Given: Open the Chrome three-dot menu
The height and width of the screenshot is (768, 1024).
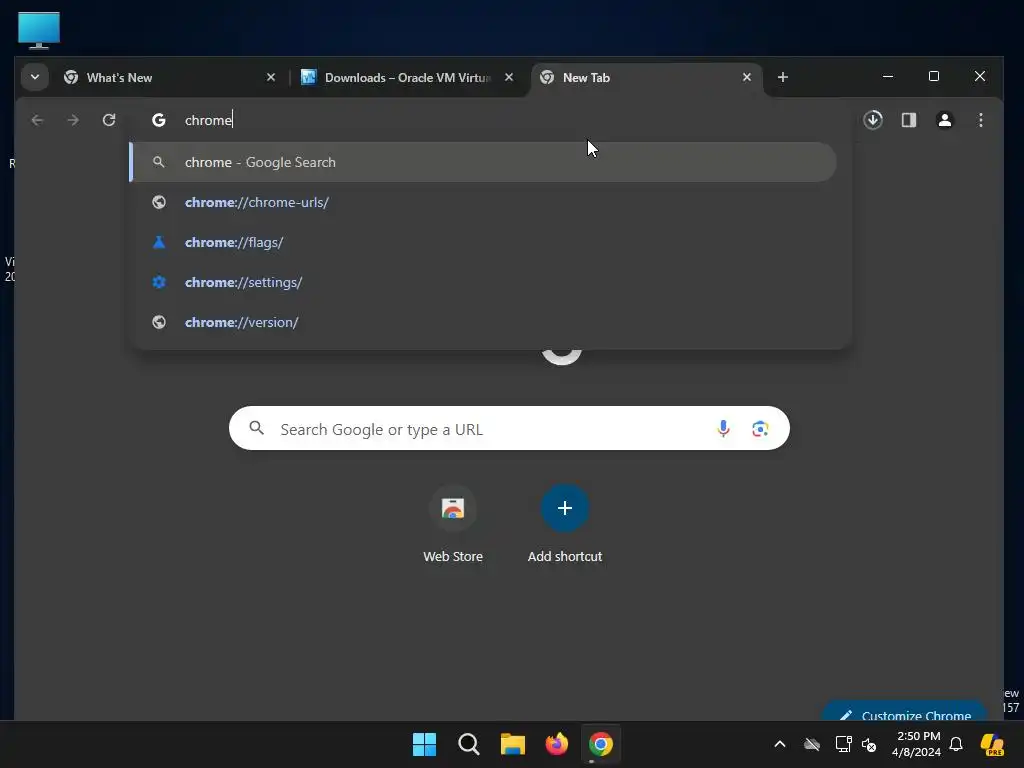Looking at the screenshot, I should 980,120.
